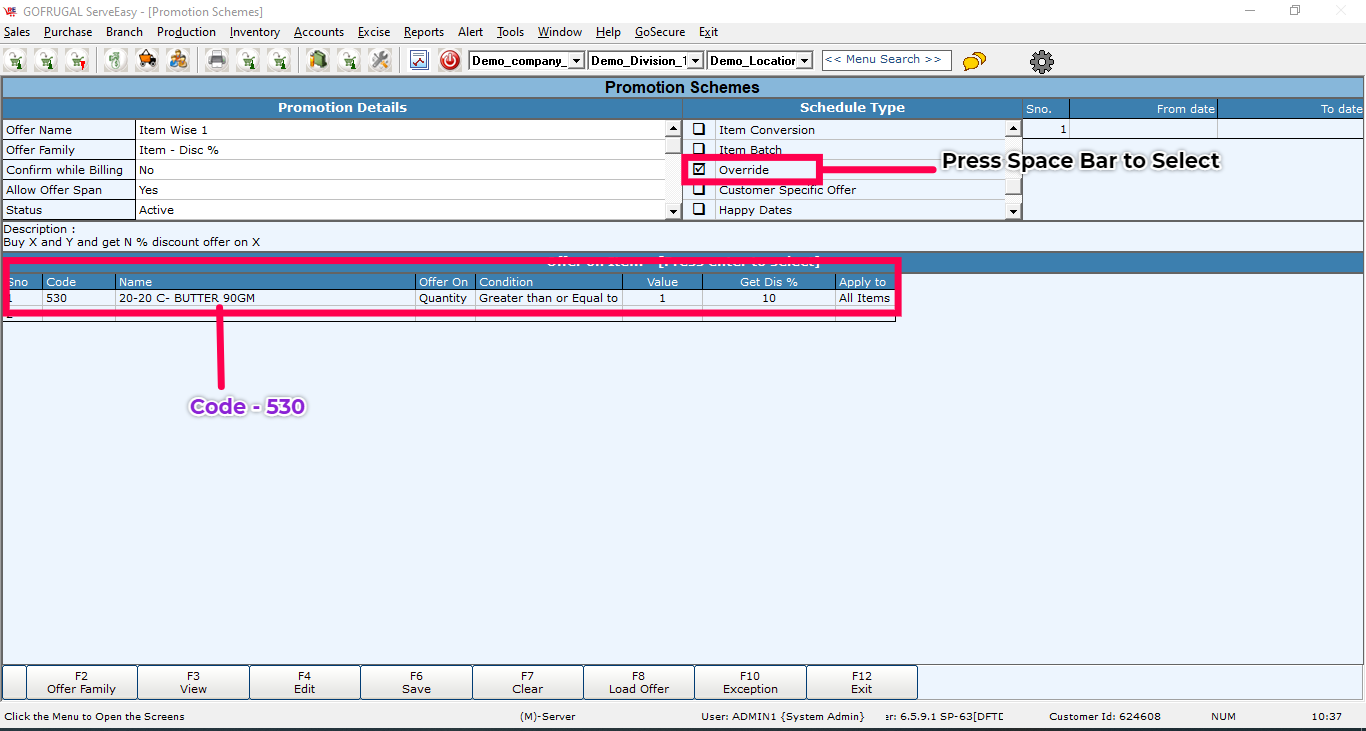Click the Get Dis % cell '10'
The width and height of the screenshot is (1366, 731).
pyautogui.click(x=769, y=298)
